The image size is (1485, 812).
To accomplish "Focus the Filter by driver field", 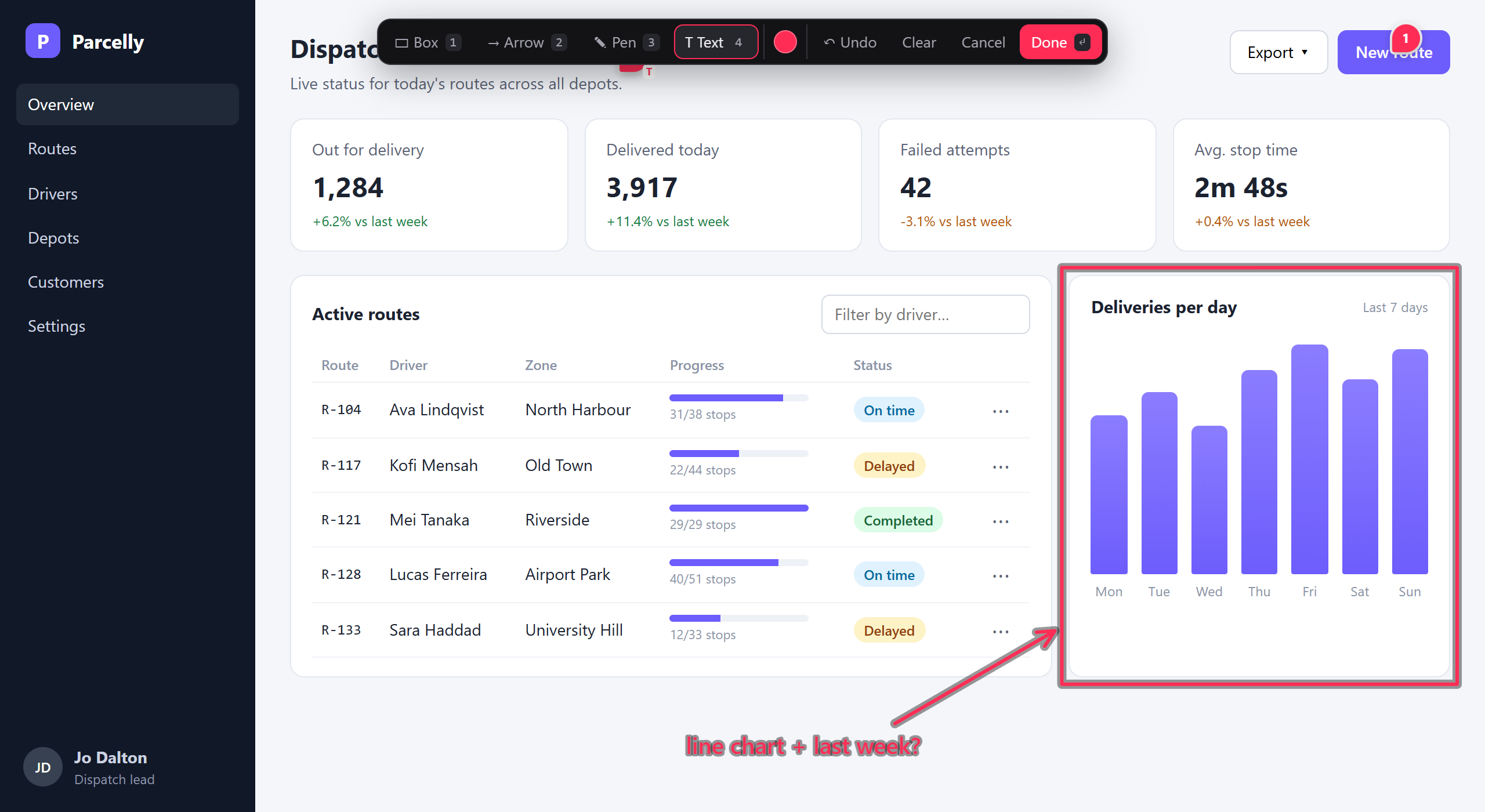I will tap(925, 314).
